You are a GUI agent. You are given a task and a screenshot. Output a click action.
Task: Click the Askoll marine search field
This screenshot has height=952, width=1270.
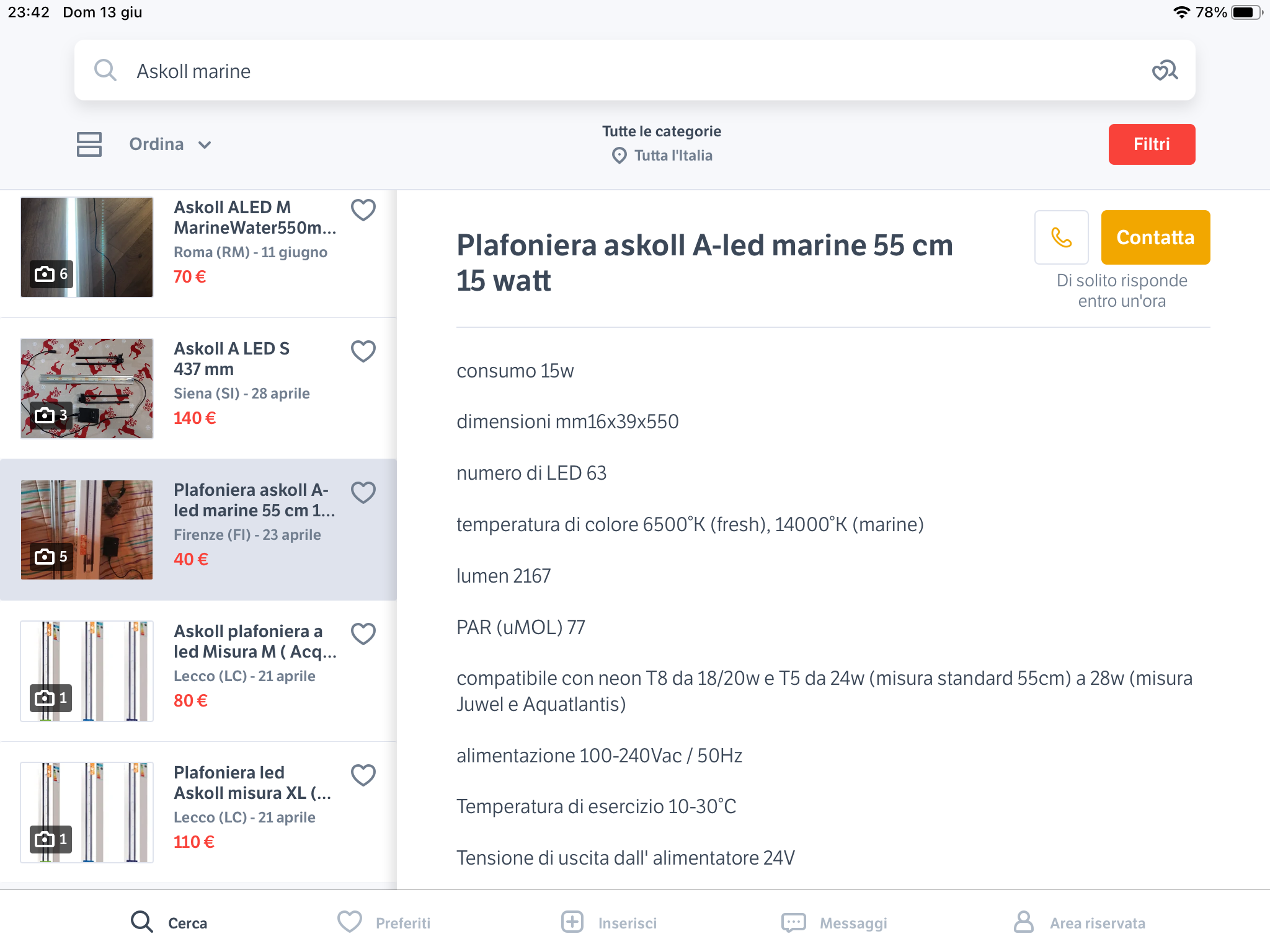pyautogui.click(x=635, y=71)
